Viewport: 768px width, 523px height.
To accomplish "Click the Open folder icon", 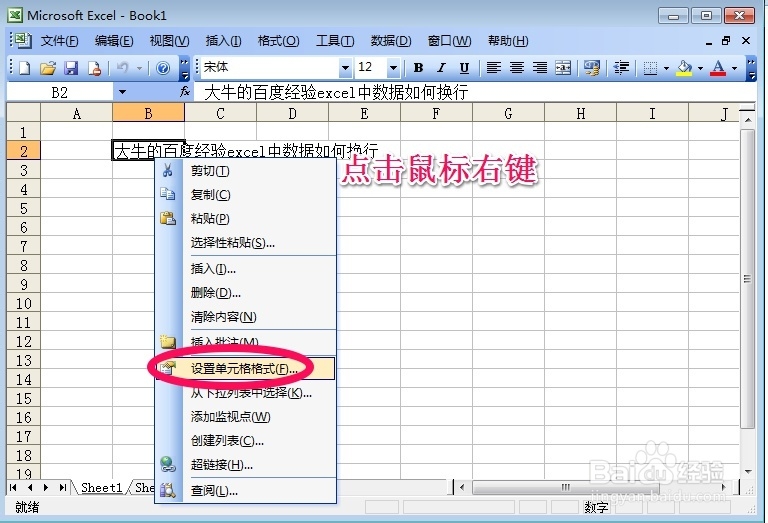I will tap(48, 68).
